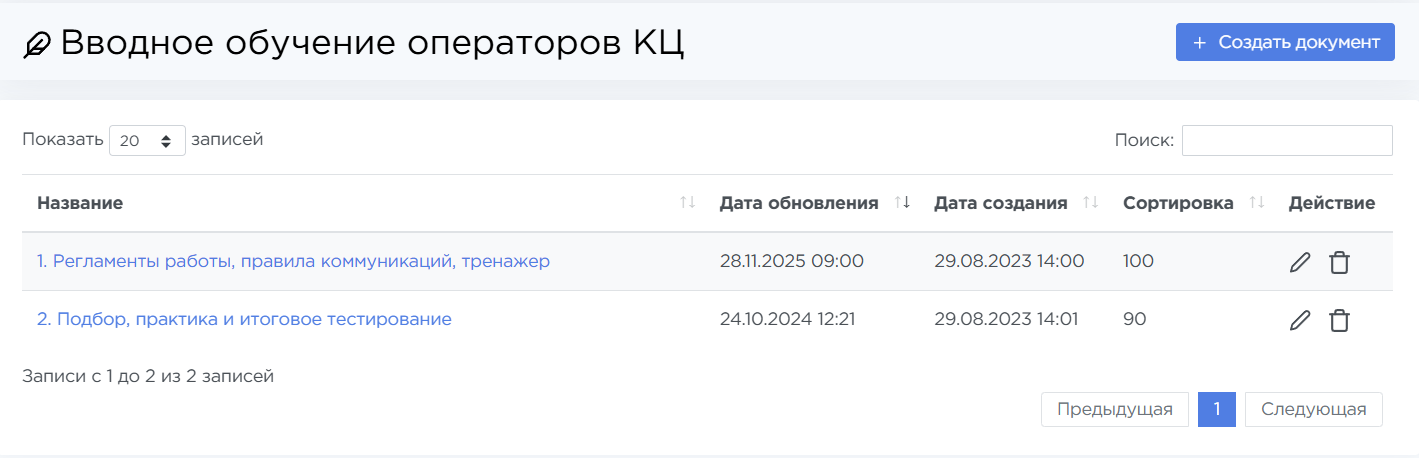This screenshot has height=458, width=1419.
Task: Sort by Дата обновления column arrows
Action: (902, 203)
